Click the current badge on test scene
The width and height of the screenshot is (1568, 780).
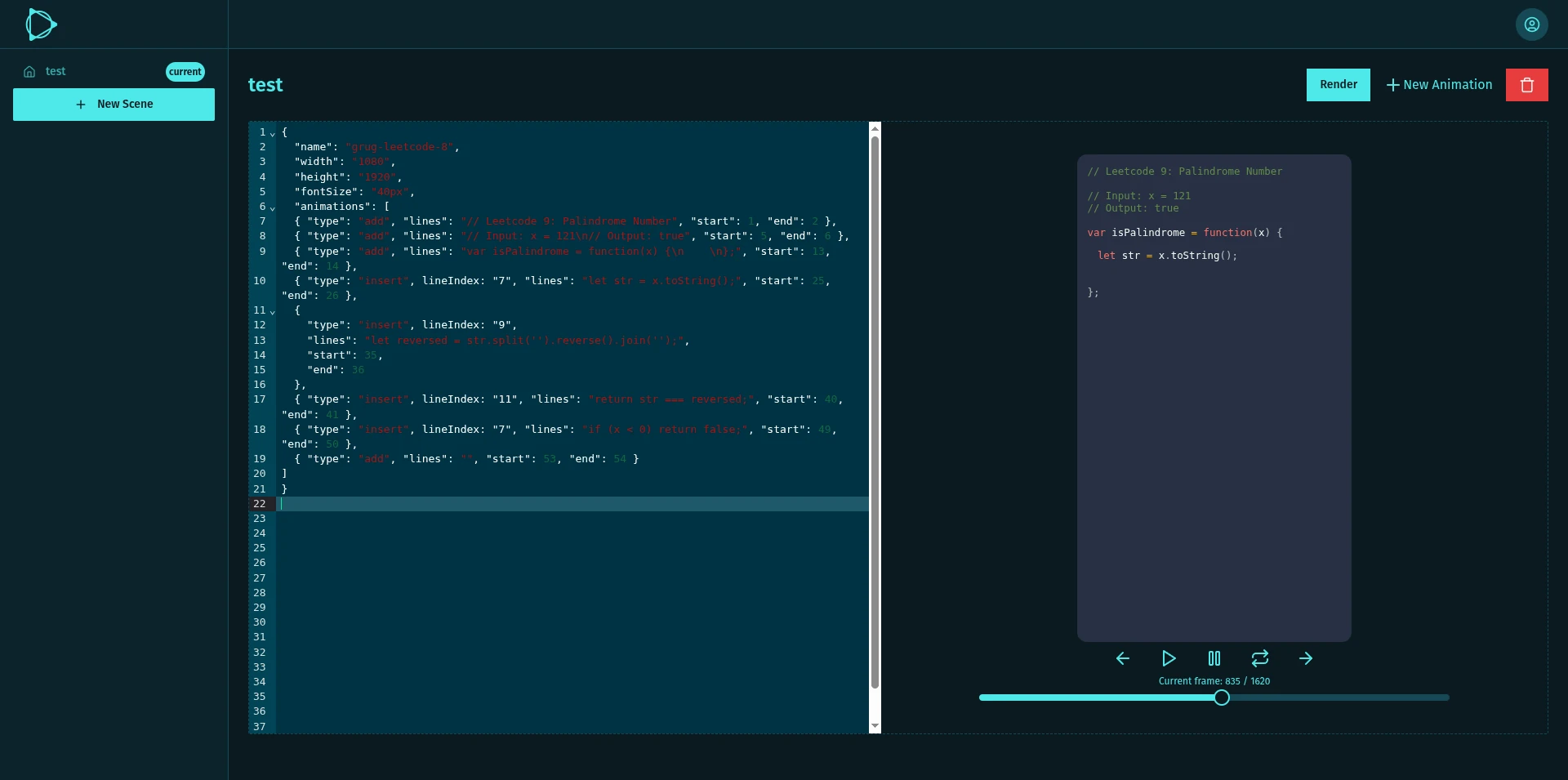coord(185,72)
